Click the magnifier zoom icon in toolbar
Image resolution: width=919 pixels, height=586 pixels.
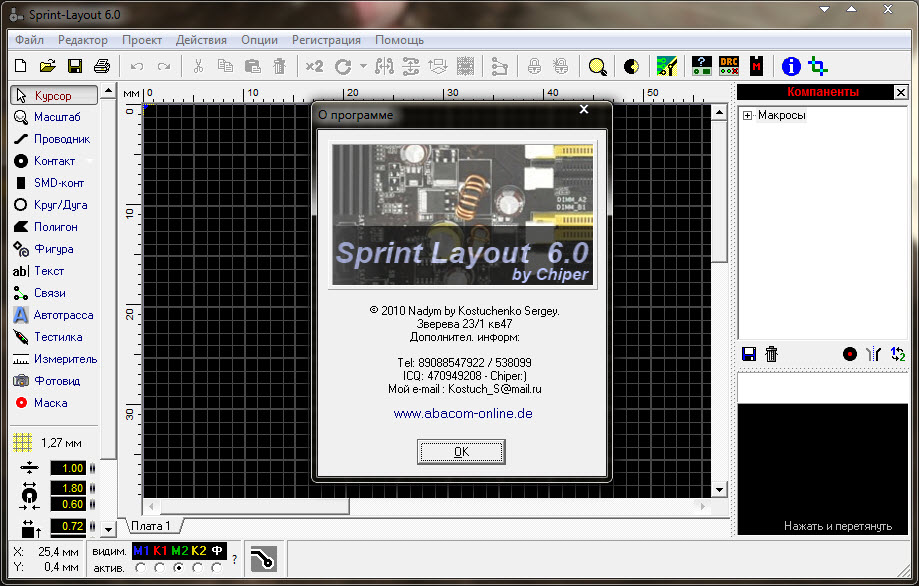(x=597, y=67)
